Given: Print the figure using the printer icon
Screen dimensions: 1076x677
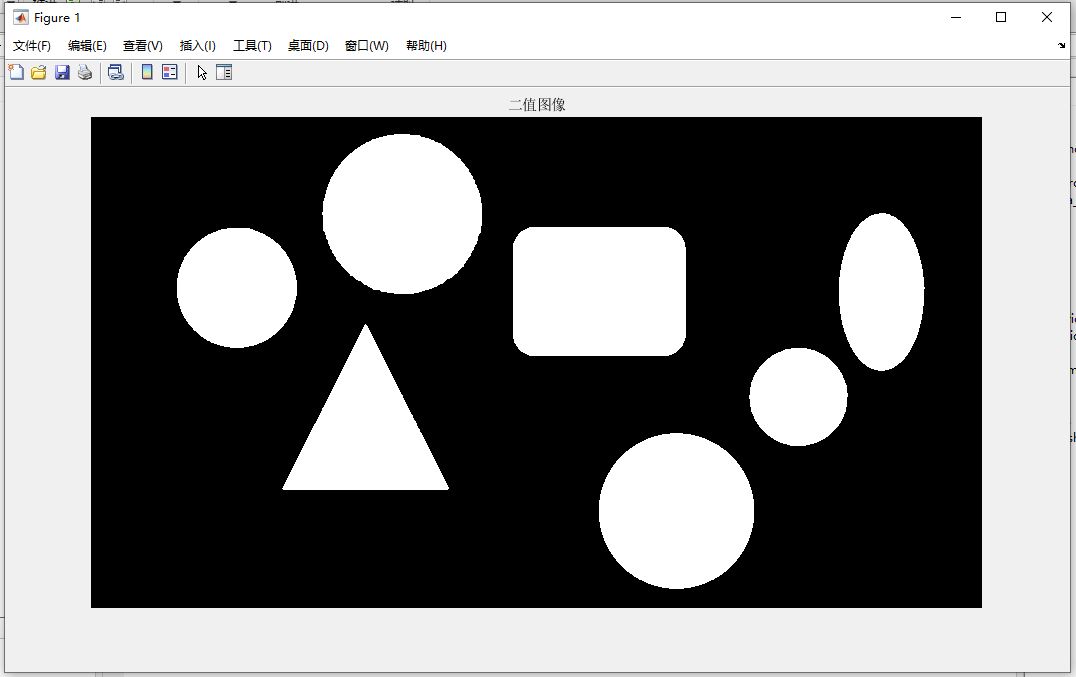Looking at the screenshot, I should tap(84, 72).
